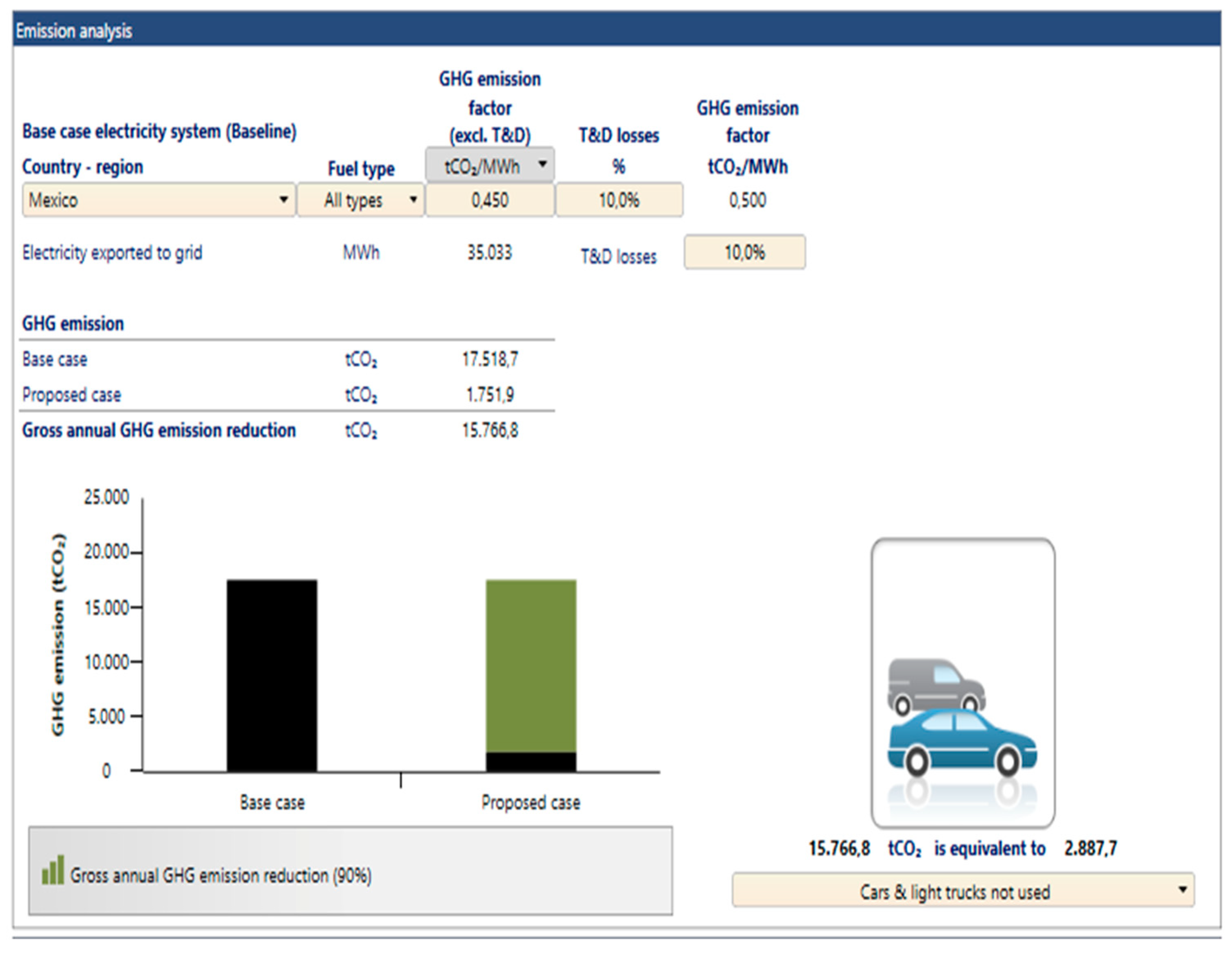Image resolution: width=1232 pixels, height=954 pixels.
Task: Click the black segment of the Proposed case bar
Action: (531, 762)
